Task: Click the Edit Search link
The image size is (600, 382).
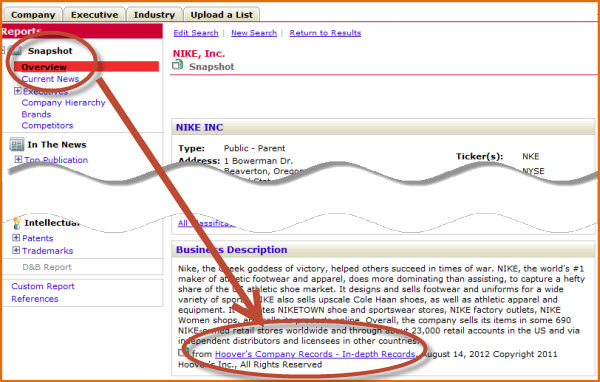Action: [196, 33]
